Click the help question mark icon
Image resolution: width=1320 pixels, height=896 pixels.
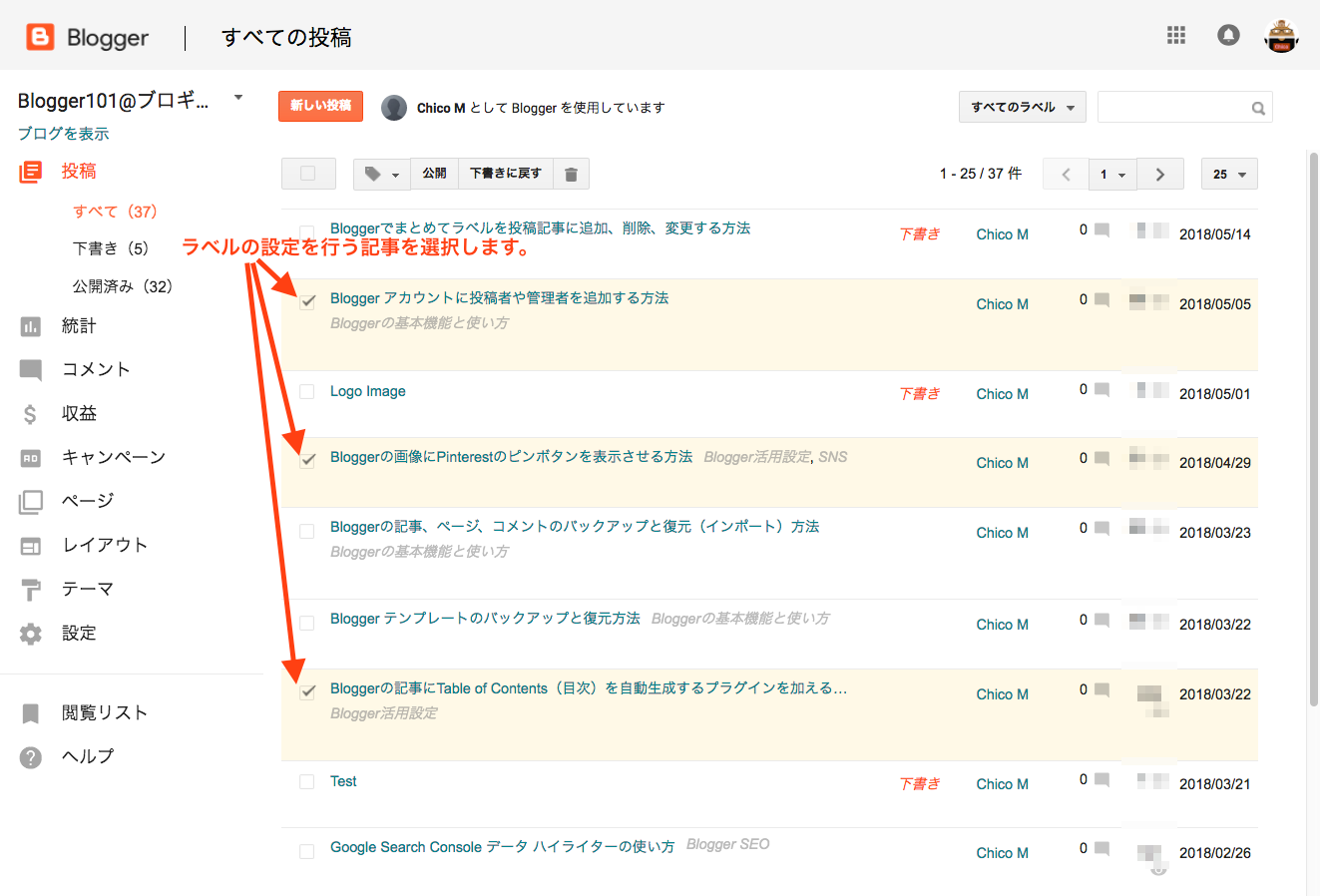point(31,757)
